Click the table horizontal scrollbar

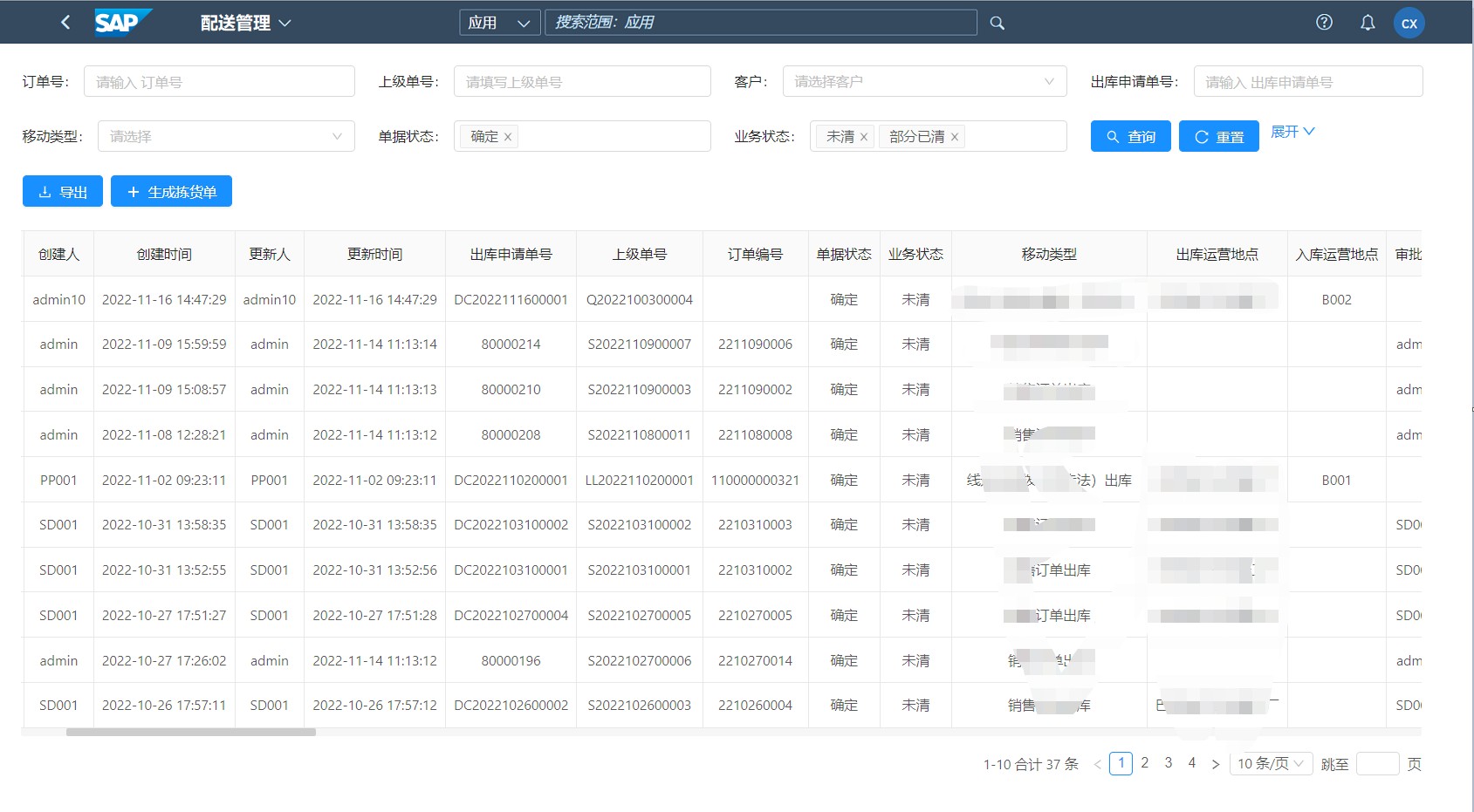coord(191,733)
